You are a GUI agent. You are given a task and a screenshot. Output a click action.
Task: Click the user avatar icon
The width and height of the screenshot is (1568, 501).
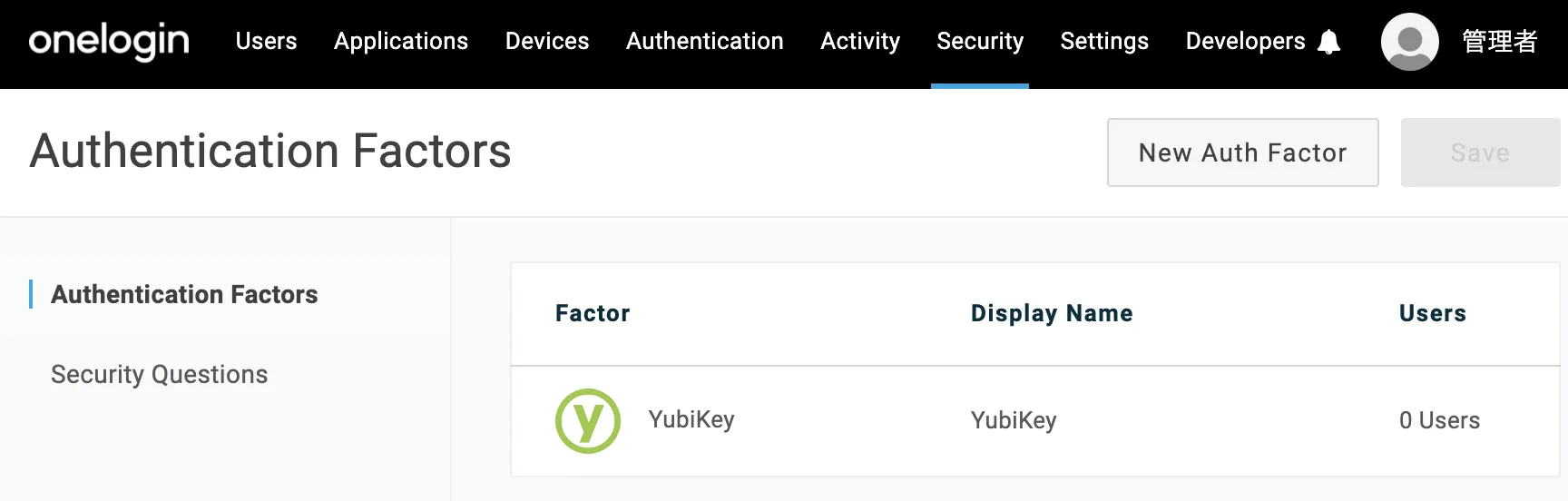pyautogui.click(x=1409, y=42)
